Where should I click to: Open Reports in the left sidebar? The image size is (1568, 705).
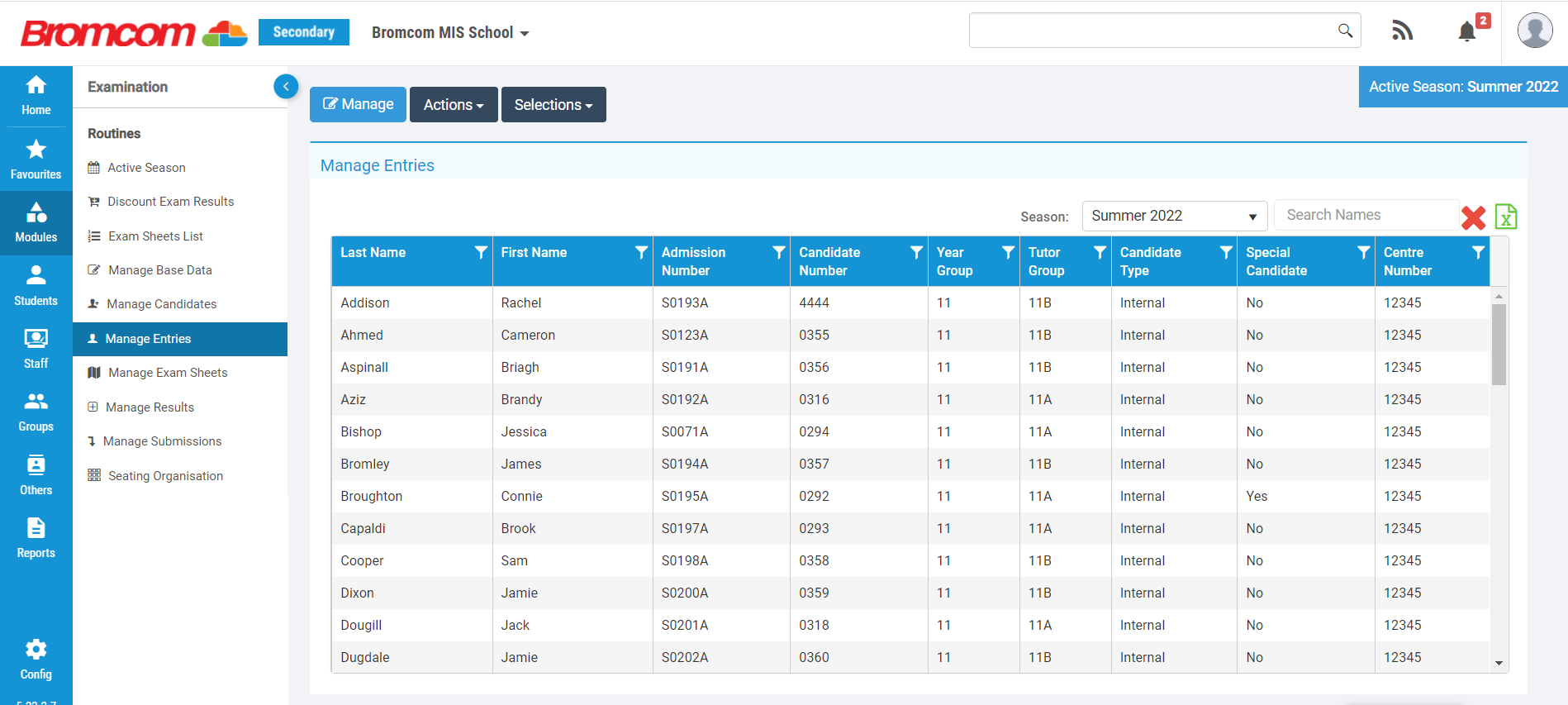(x=36, y=538)
